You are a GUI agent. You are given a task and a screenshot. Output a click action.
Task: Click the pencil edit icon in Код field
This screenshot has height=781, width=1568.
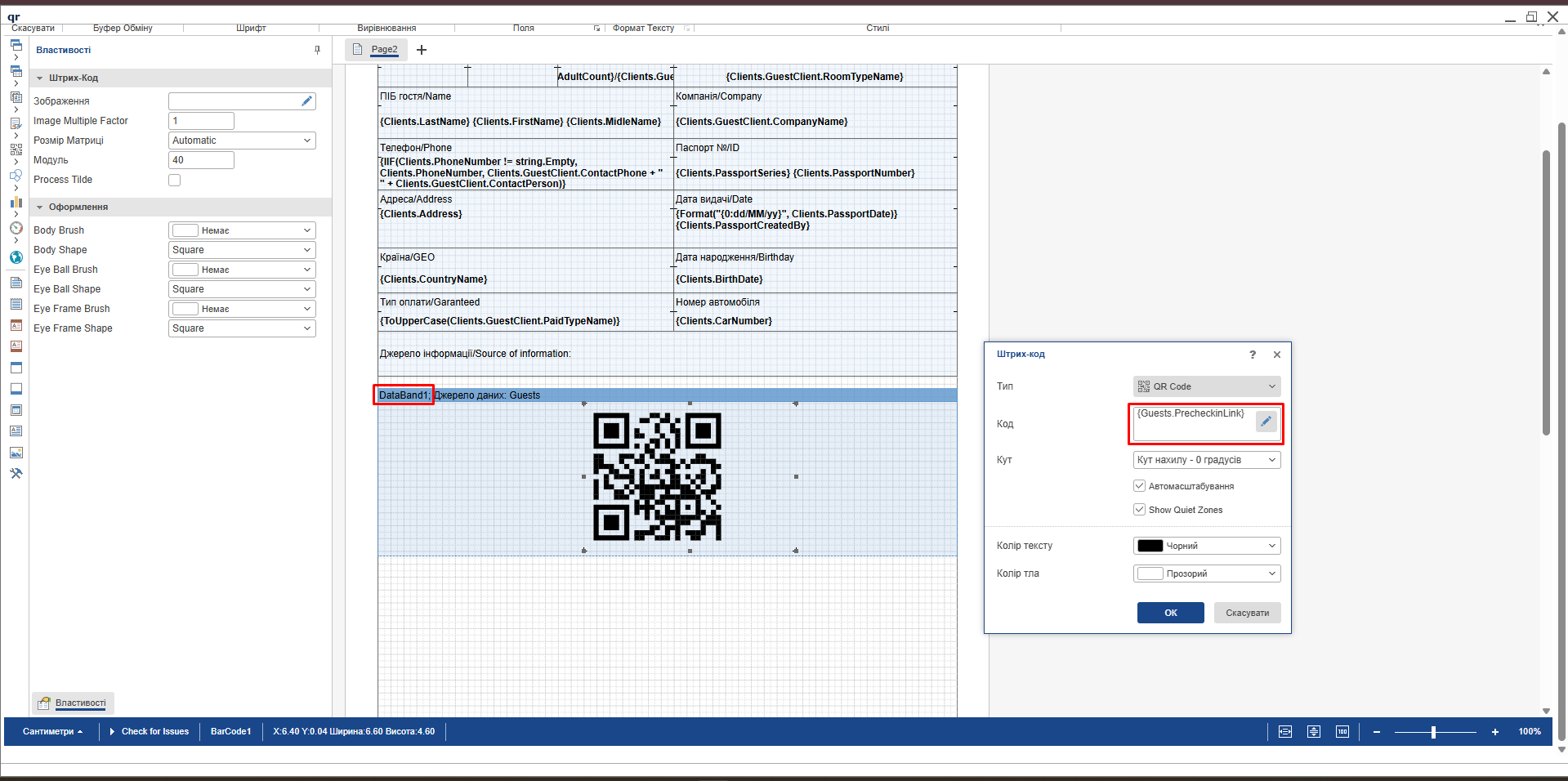[1266, 422]
